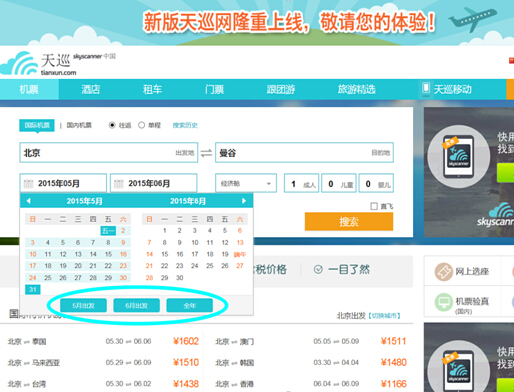Enable the 直飞 direct flight checkbox

[374, 206]
